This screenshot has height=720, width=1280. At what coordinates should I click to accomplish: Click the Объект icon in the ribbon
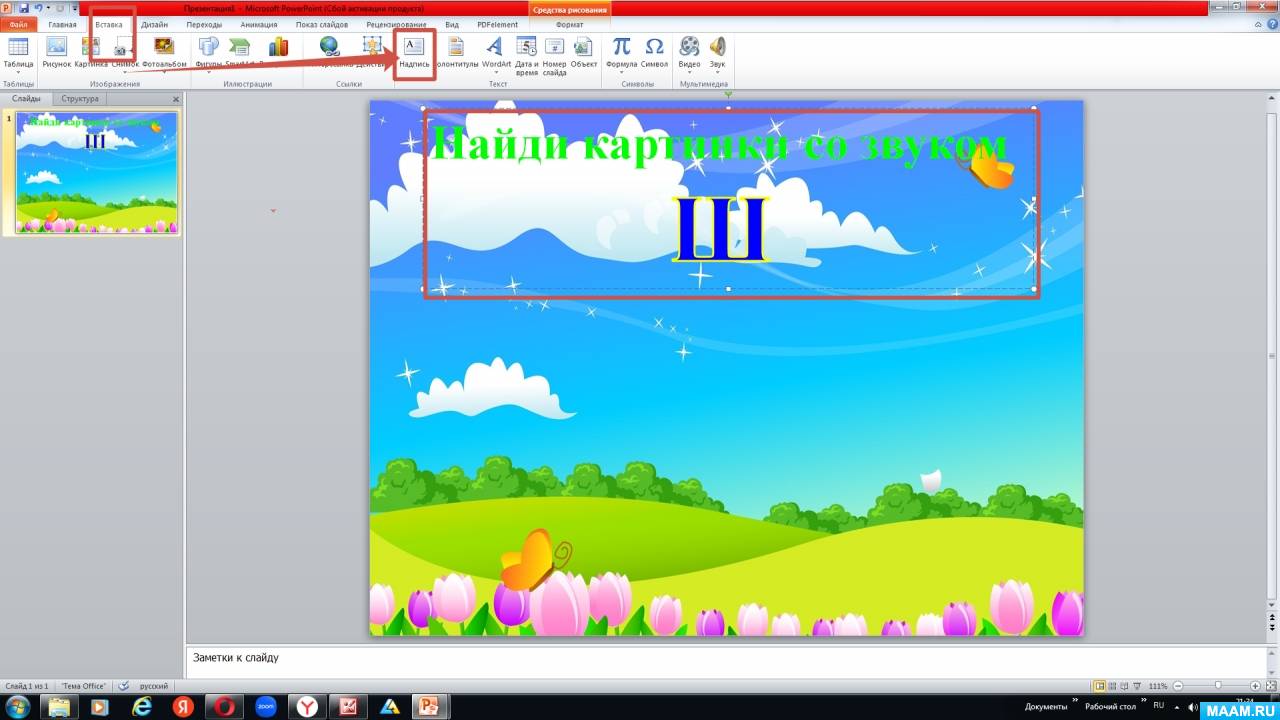(584, 52)
